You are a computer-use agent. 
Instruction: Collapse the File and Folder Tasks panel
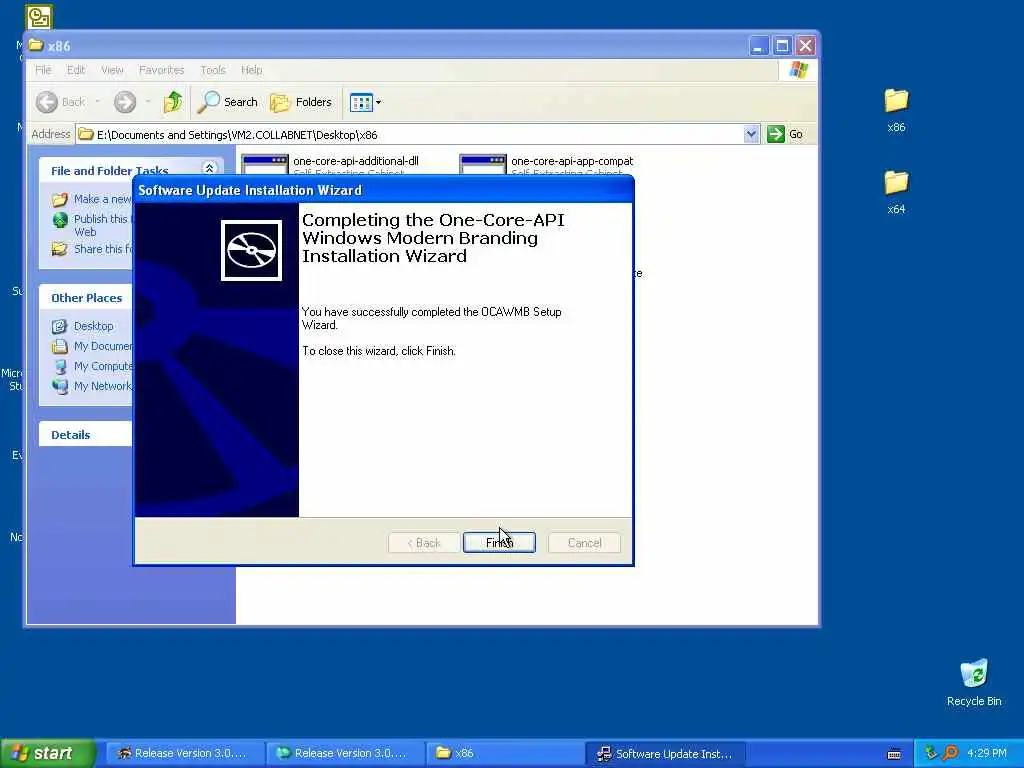coord(209,168)
